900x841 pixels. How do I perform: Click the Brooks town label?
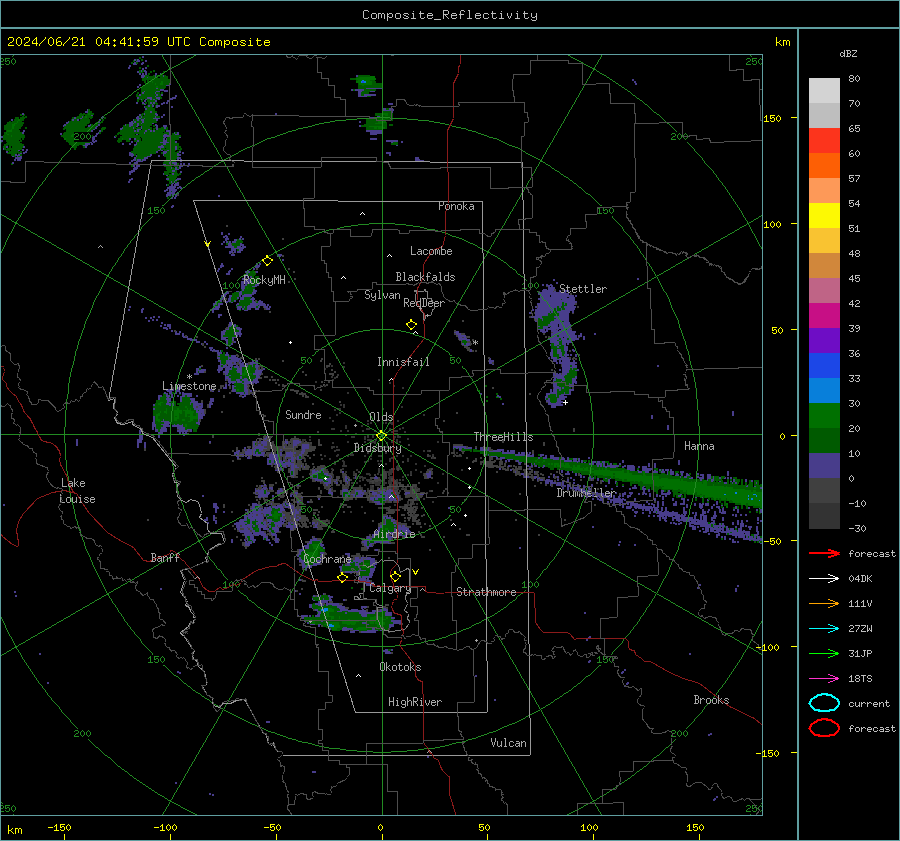(711, 700)
